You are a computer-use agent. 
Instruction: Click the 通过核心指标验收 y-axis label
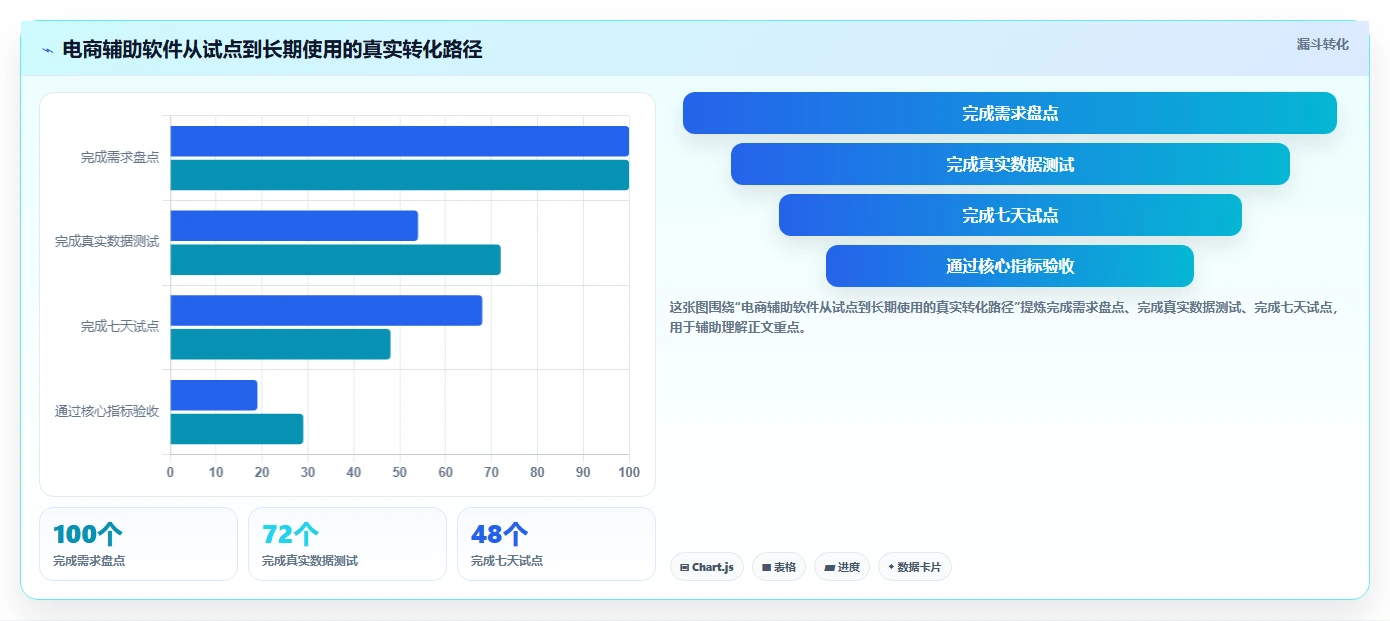(x=107, y=411)
